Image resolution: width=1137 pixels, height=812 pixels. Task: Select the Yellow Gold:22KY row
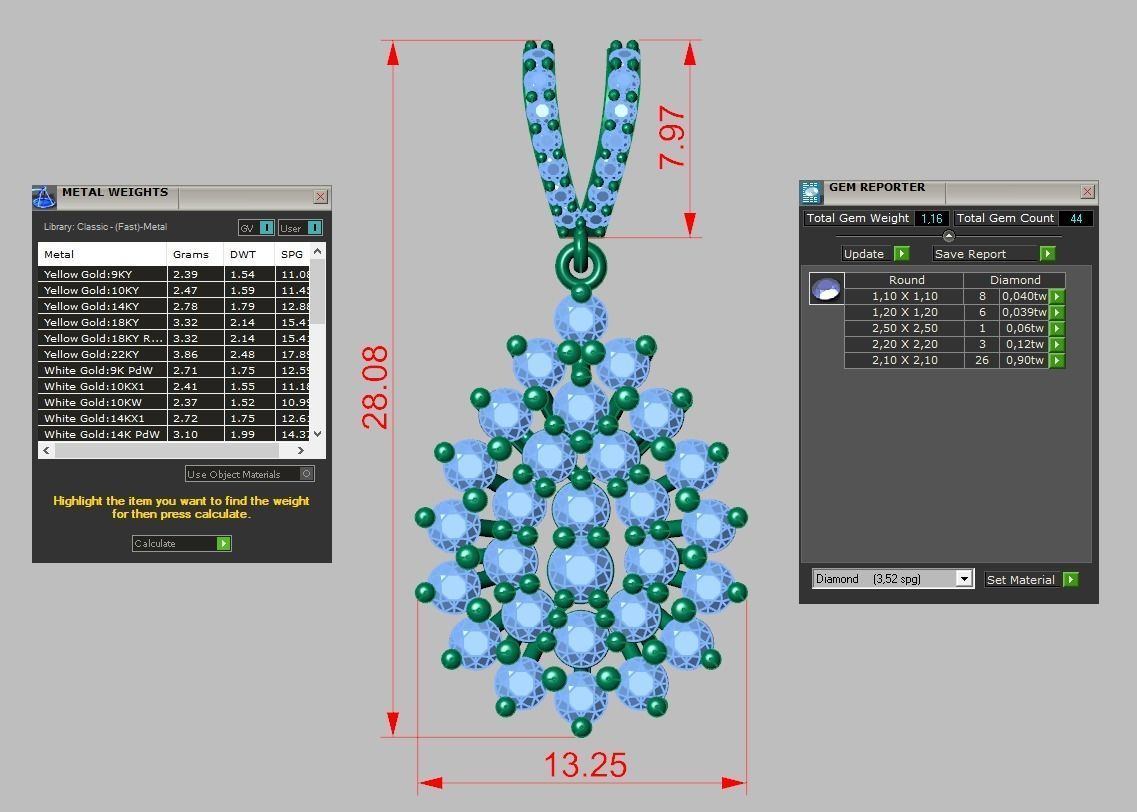pos(174,354)
